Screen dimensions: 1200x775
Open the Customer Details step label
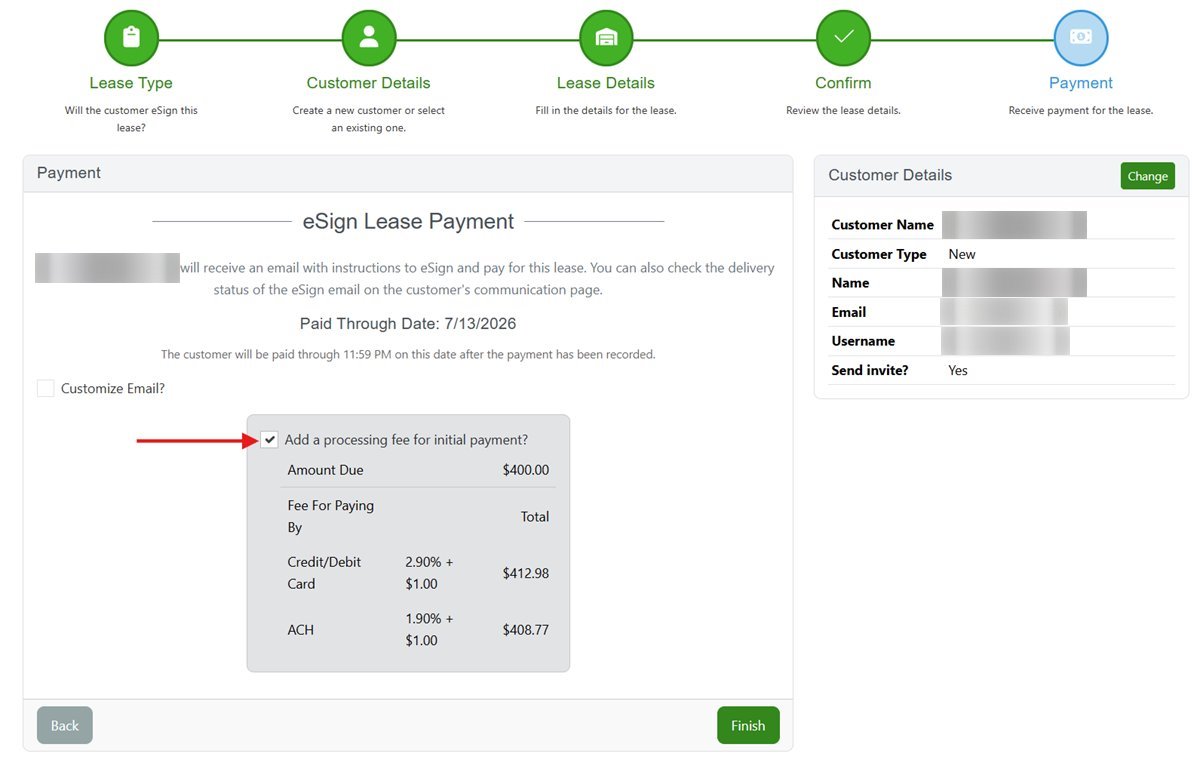(x=369, y=83)
